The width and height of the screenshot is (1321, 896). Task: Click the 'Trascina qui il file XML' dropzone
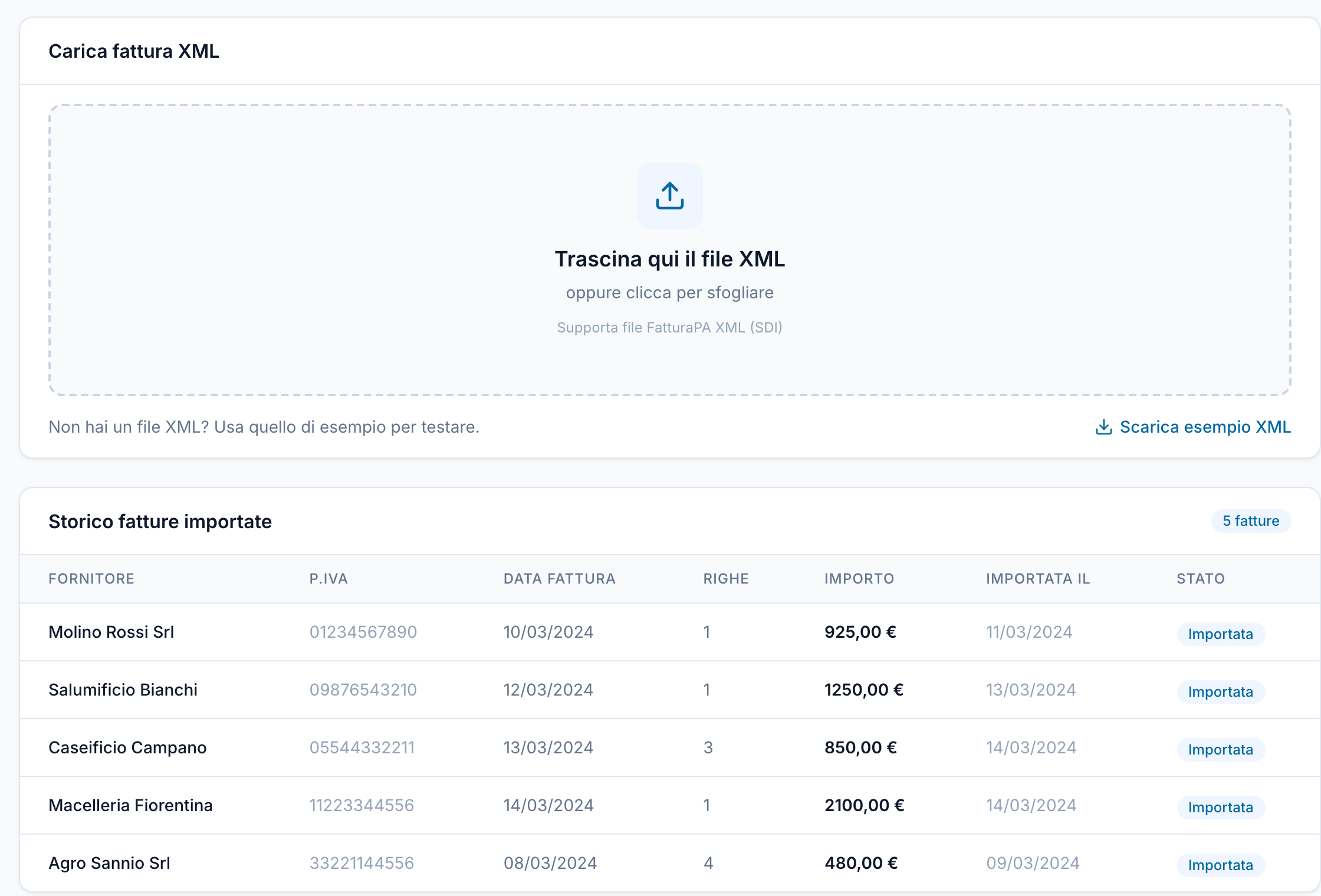coord(669,259)
